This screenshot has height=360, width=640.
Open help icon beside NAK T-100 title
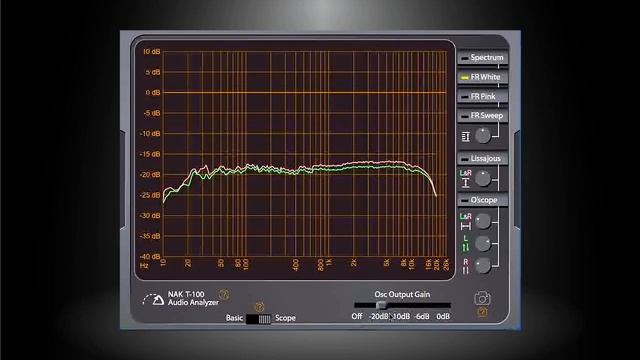[x=224, y=294]
